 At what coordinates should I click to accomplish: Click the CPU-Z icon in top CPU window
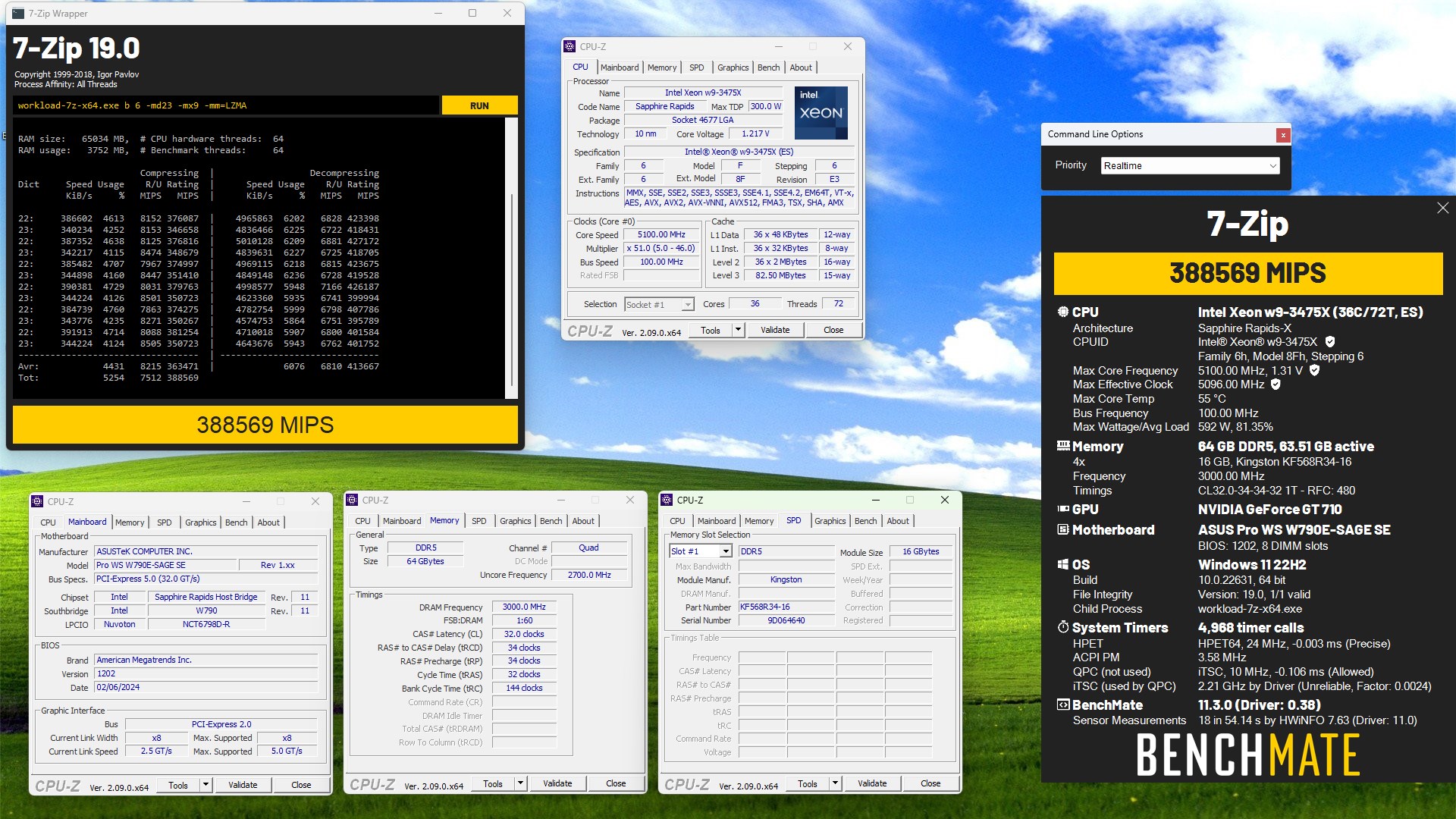click(x=570, y=46)
